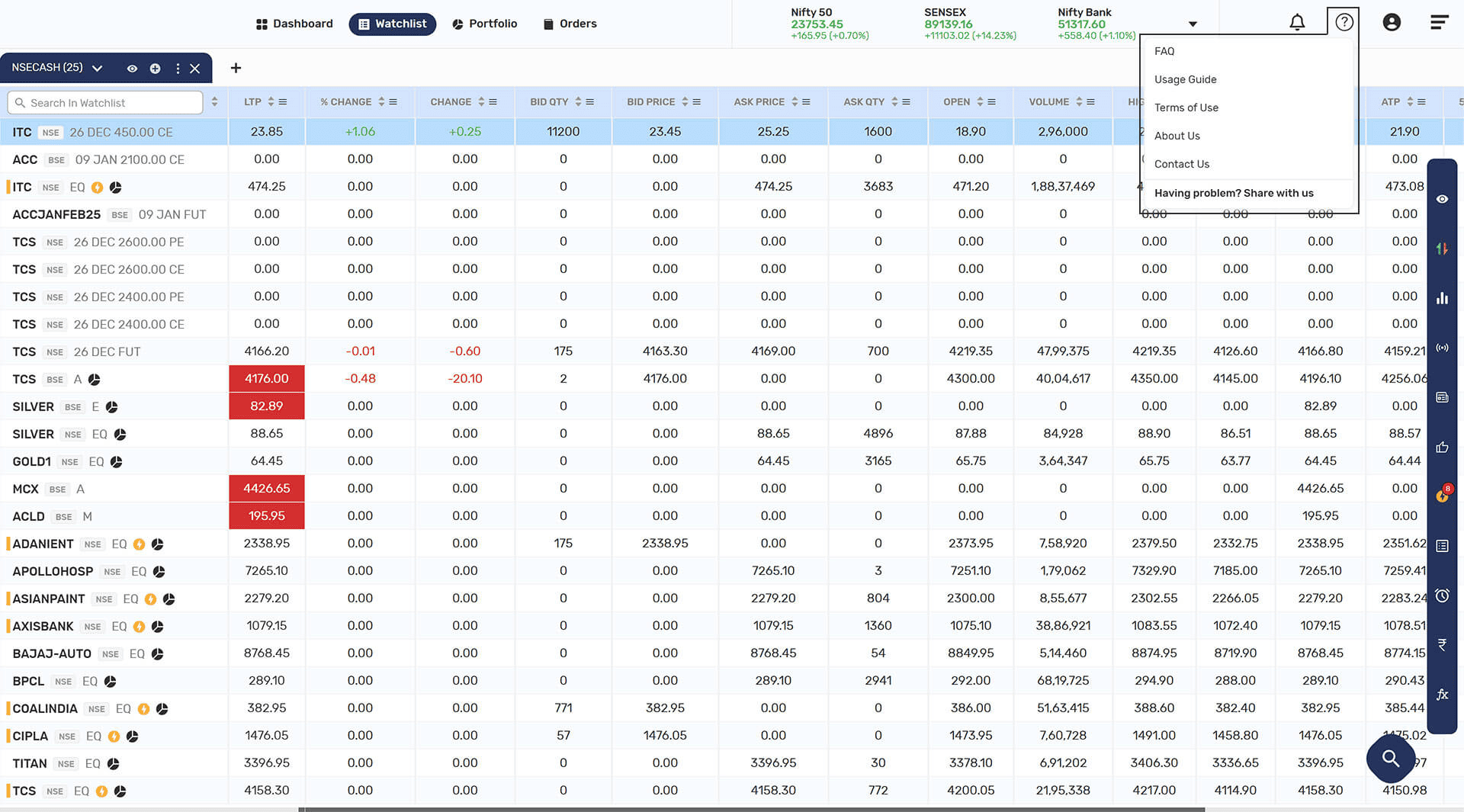Open buy/sell arrows icon in side panel

[1442, 249]
